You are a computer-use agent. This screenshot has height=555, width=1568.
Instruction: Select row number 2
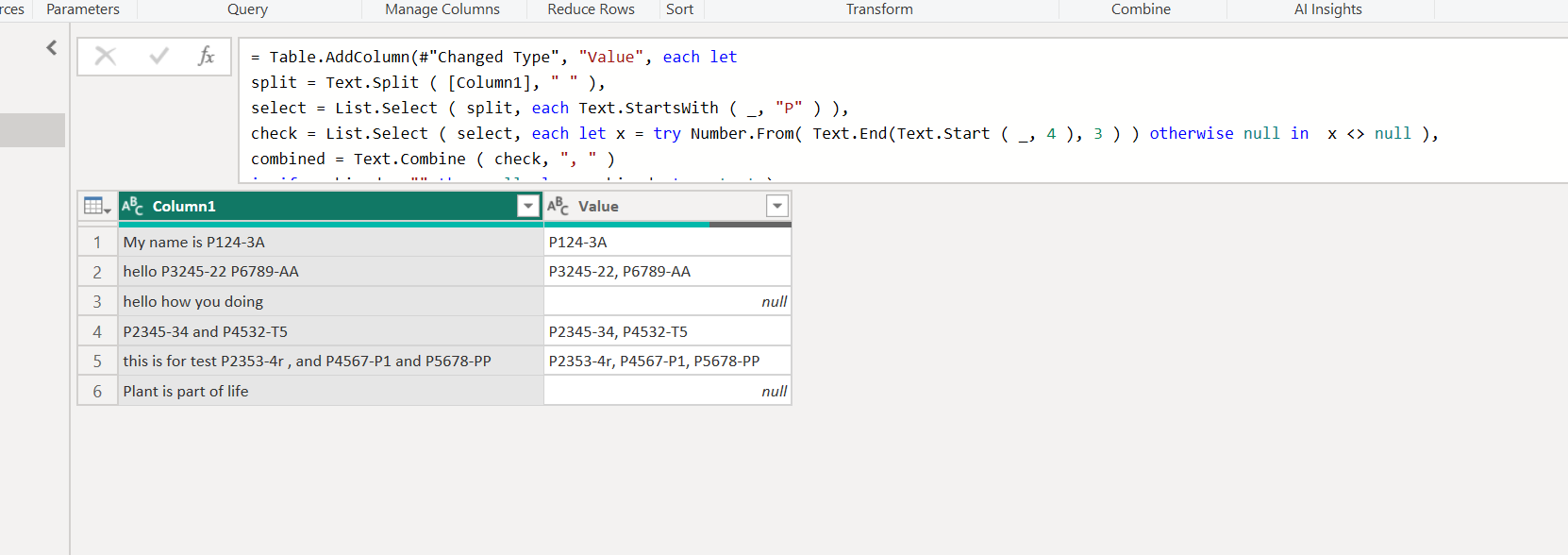pyautogui.click(x=97, y=272)
